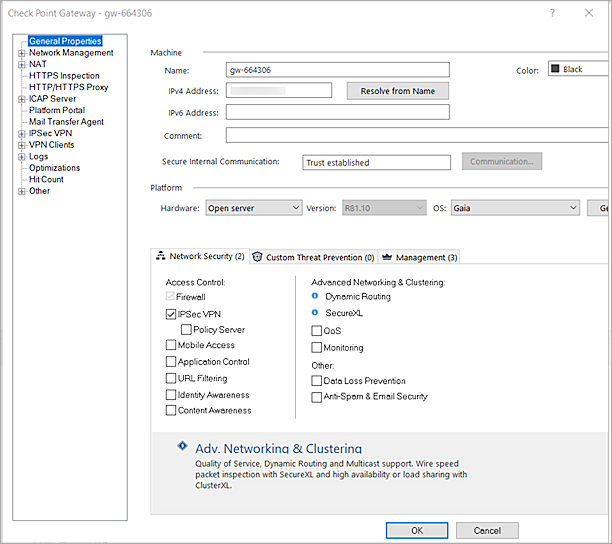612x544 pixels.
Task: Enable the Policy Server checkbox
Action: (186, 329)
